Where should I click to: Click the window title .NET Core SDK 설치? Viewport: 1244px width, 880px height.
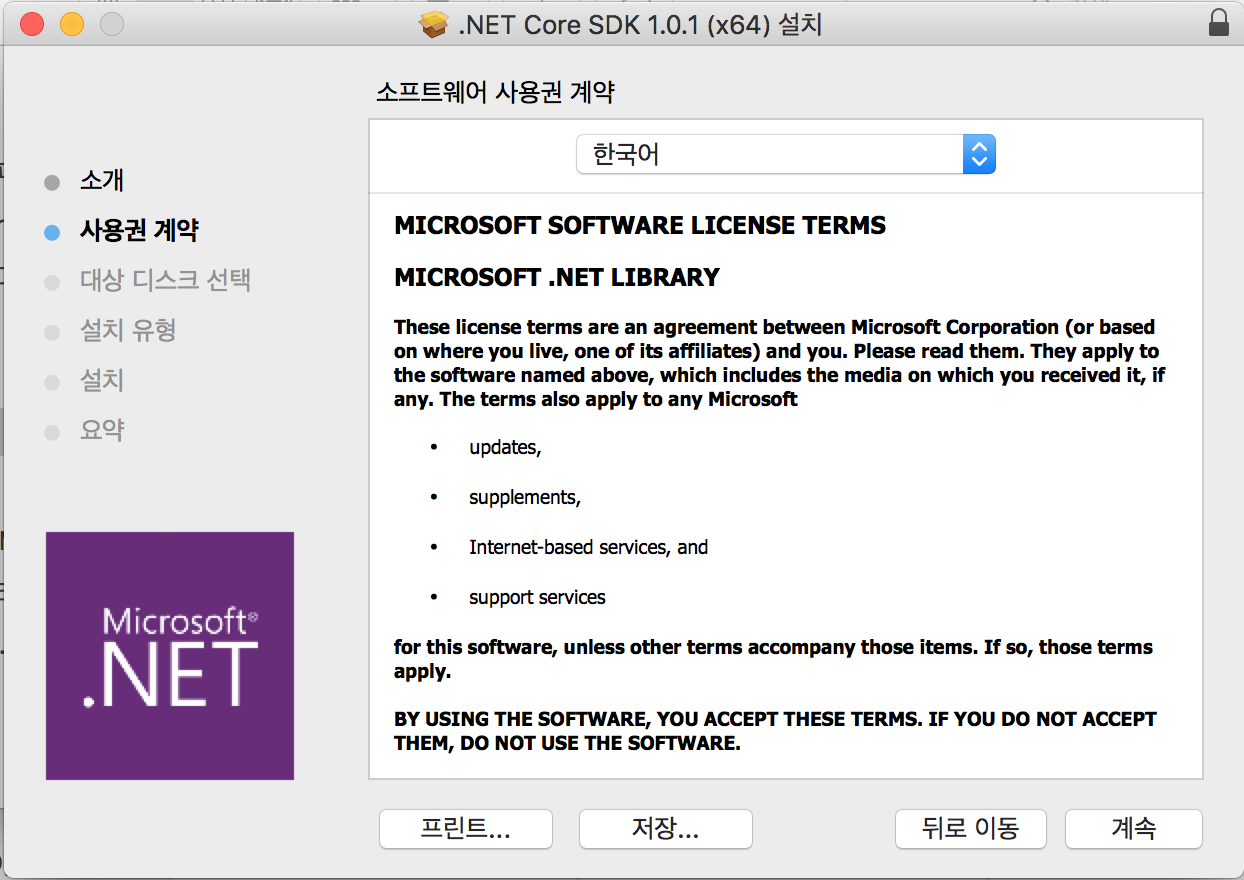pyautogui.click(x=640, y=24)
